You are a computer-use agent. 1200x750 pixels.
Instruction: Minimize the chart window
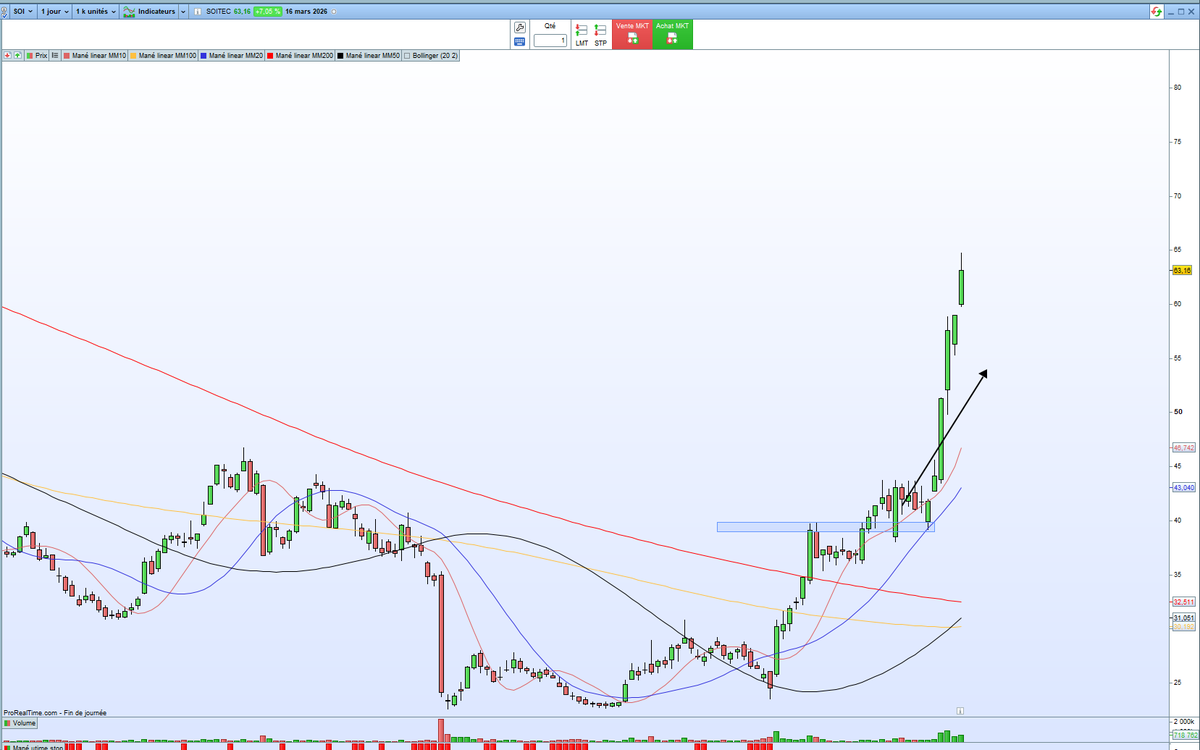point(1171,13)
